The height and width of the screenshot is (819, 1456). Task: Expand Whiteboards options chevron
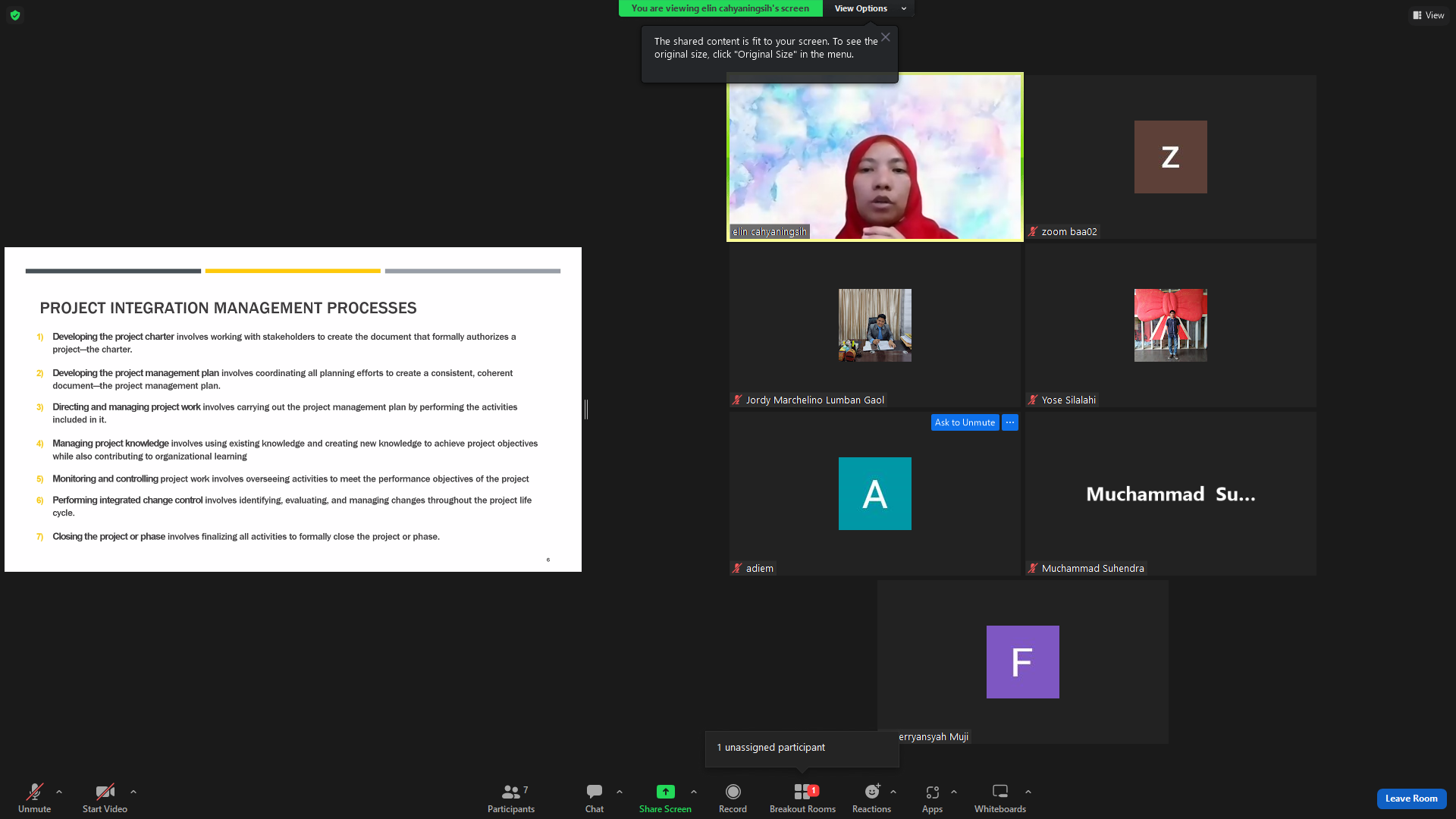pyautogui.click(x=1028, y=792)
